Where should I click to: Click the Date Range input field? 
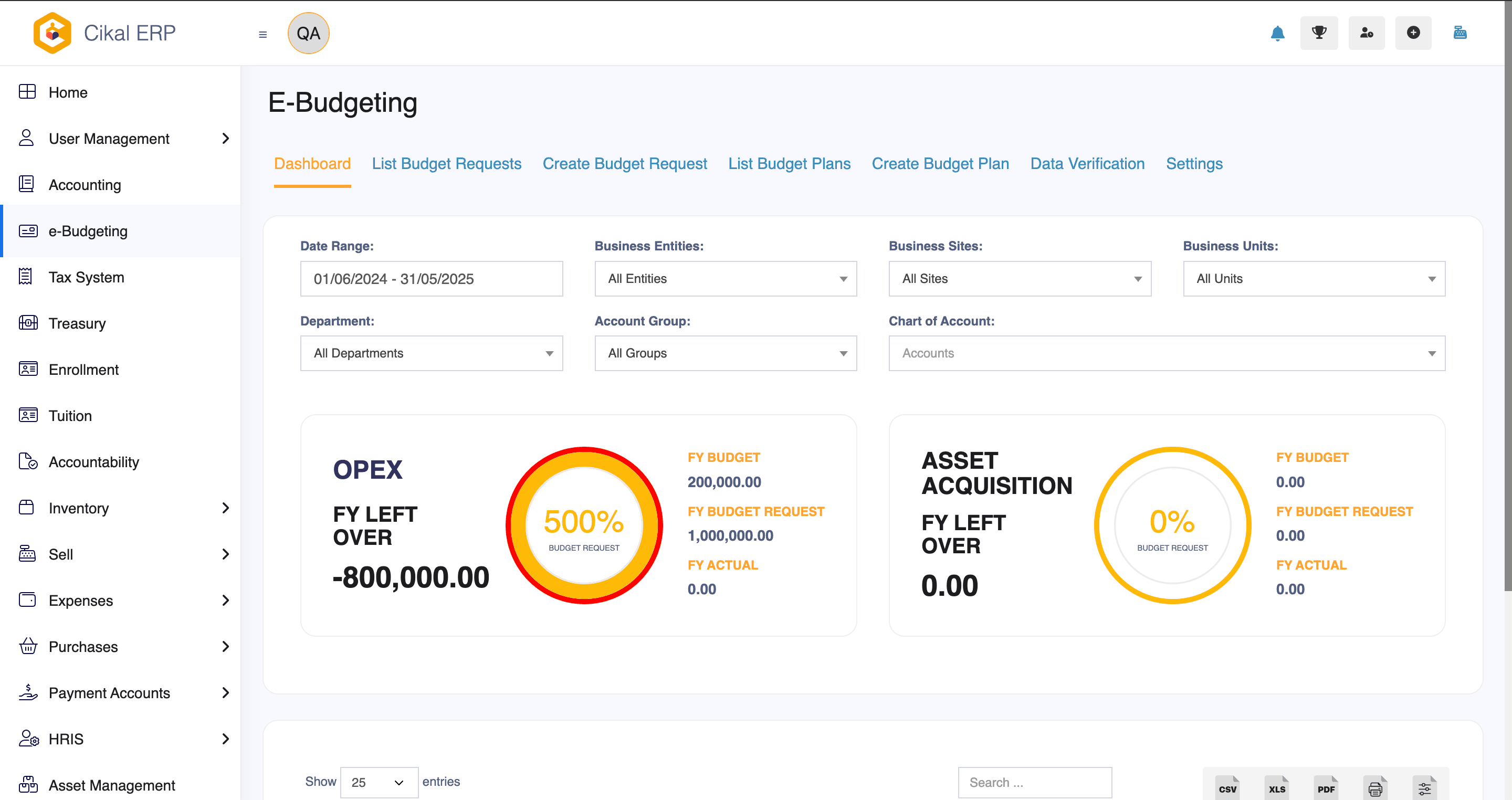(432, 279)
